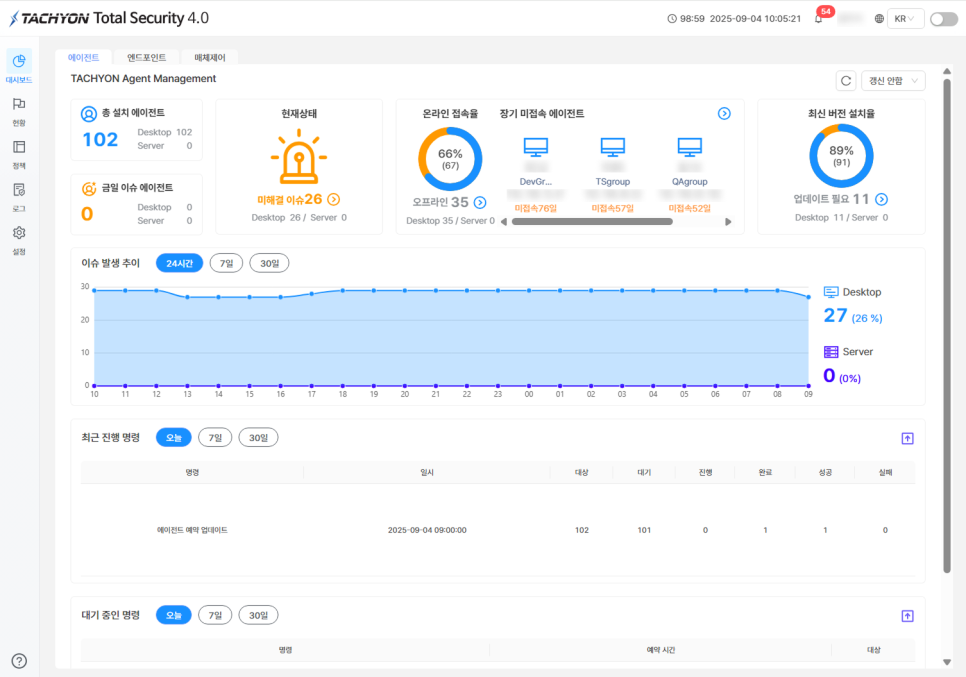Open the 미해결 이슈 26 arrow link

click(333, 199)
